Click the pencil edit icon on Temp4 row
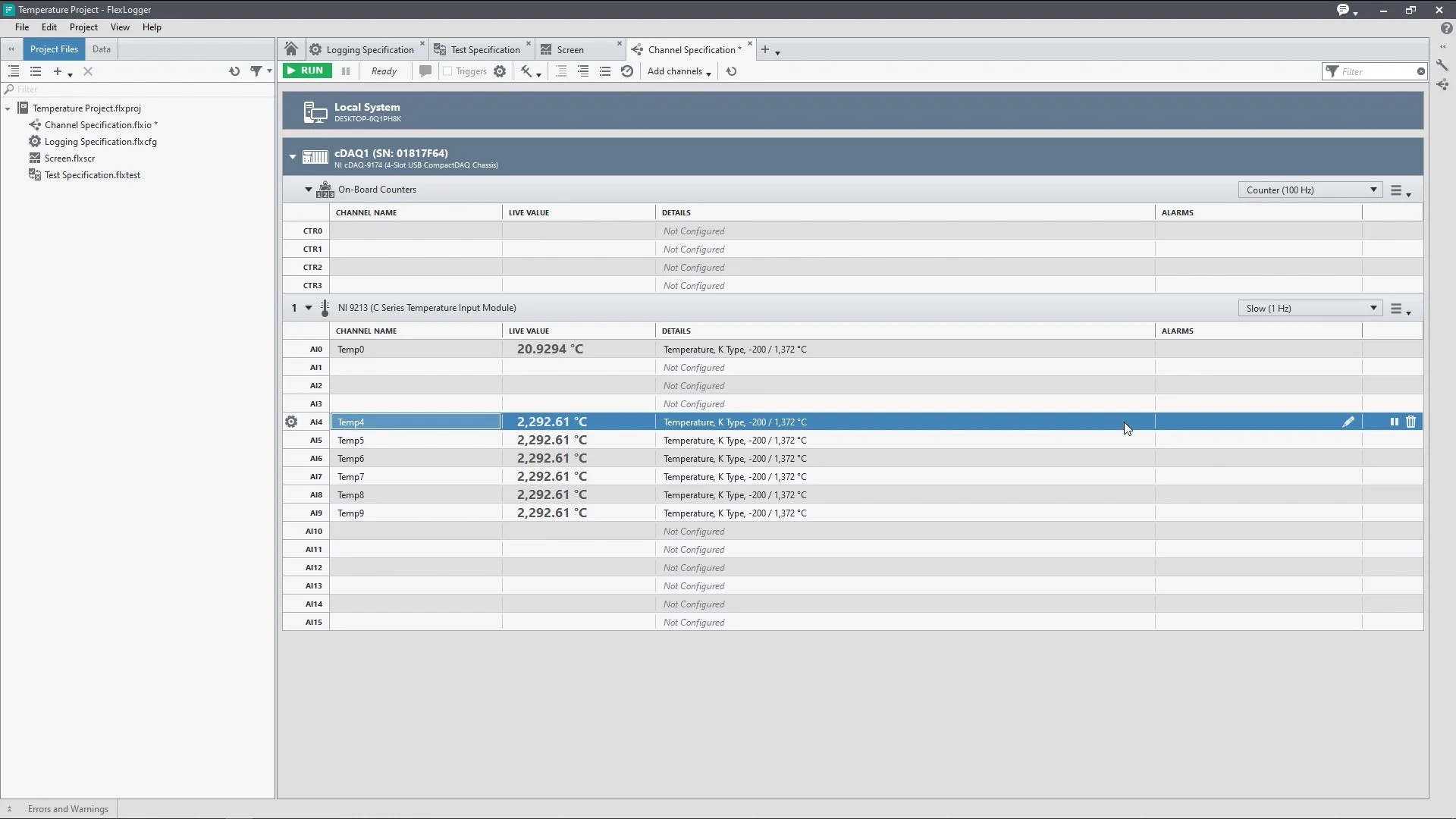The width and height of the screenshot is (1456, 819). click(1348, 422)
